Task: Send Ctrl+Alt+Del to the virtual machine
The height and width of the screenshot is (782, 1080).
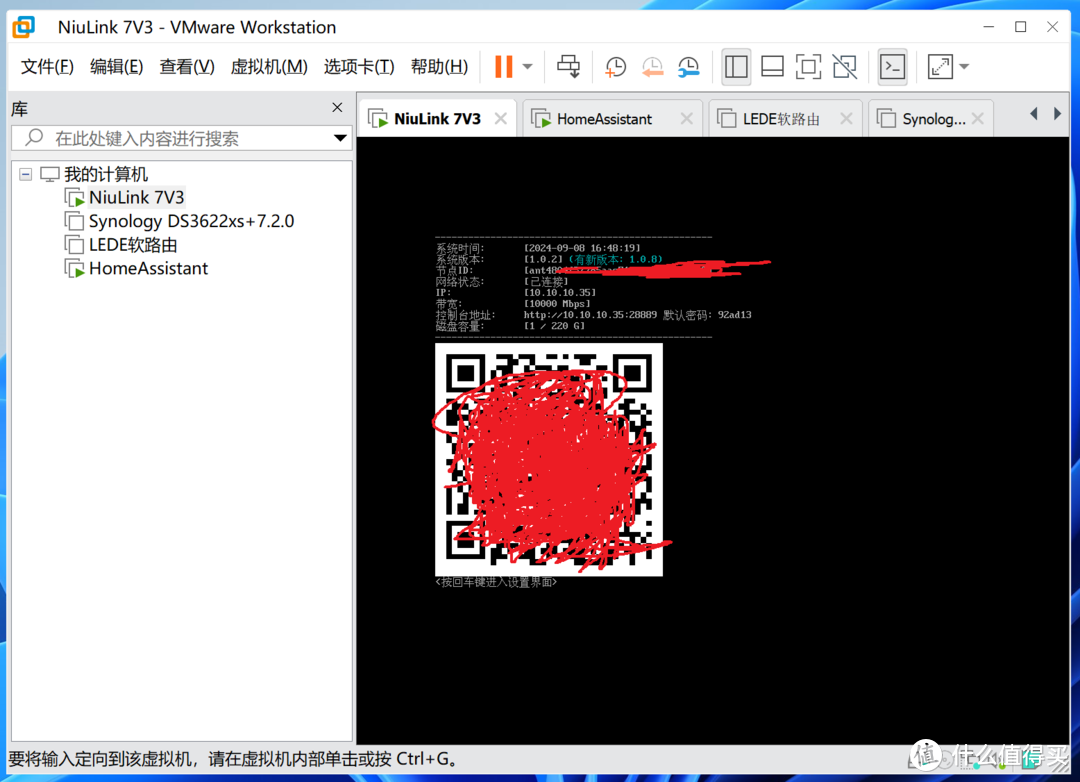Action: pyautogui.click(x=568, y=67)
